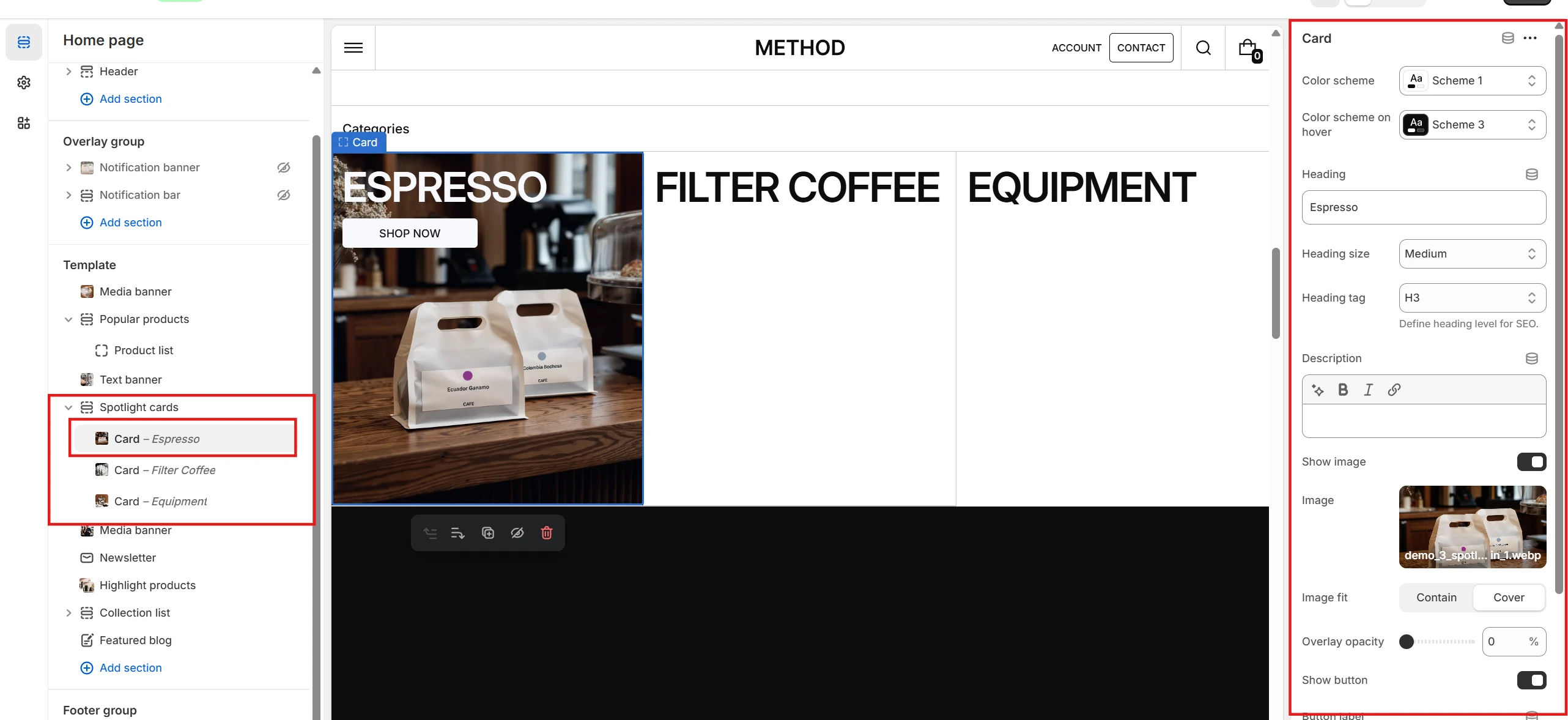Select the Contain image fit option
The image size is (1568, 720).
point(1436,598)
